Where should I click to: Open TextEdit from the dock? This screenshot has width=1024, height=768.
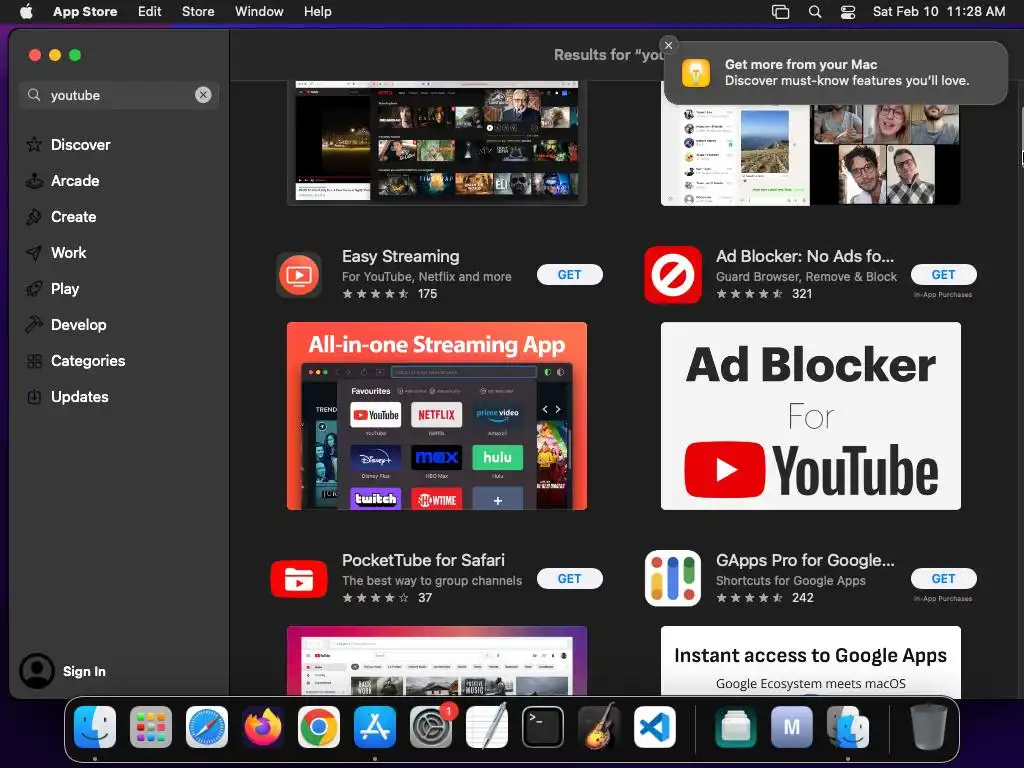[x=487, y=727]
